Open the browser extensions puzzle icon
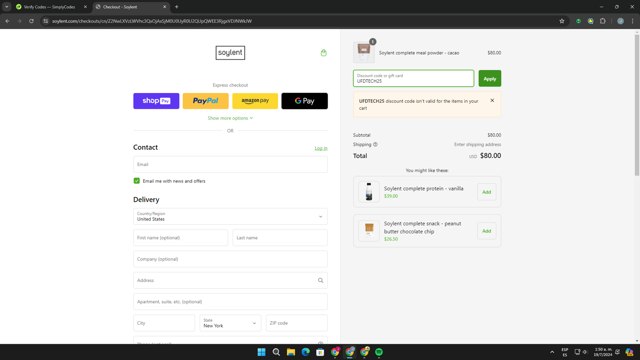This screenshot has width=640, height=360. [603, 21]
